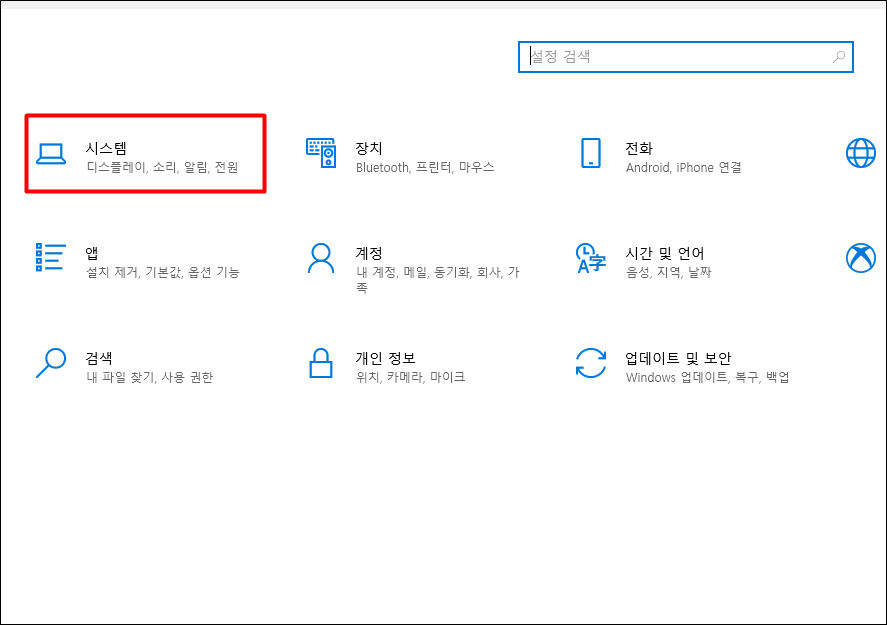Click text 위치, 카메라, 마이크
This screenshot has height=625, width=887.
tap(410, 377)
